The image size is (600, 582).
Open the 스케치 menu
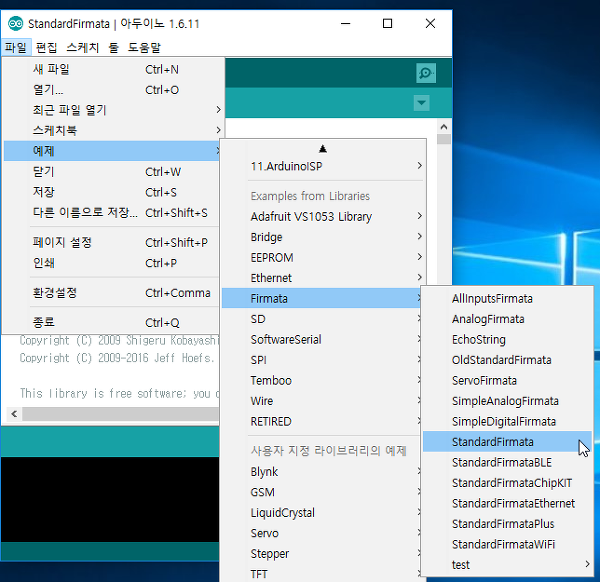pyautogui.click(x=83, y=47)
